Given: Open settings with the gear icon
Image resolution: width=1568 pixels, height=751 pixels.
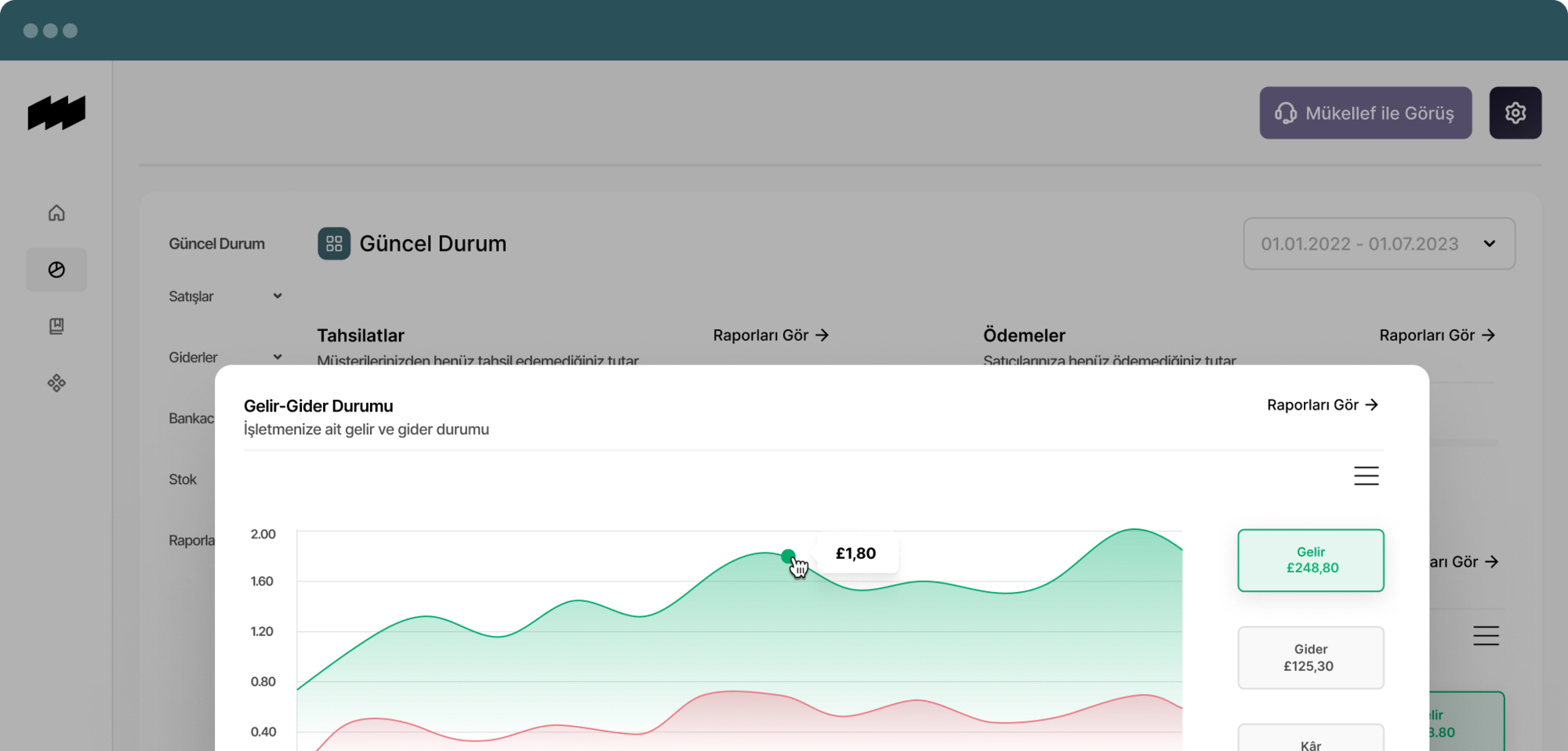Looking at the screenshot, I should [x=1515, y=113].
